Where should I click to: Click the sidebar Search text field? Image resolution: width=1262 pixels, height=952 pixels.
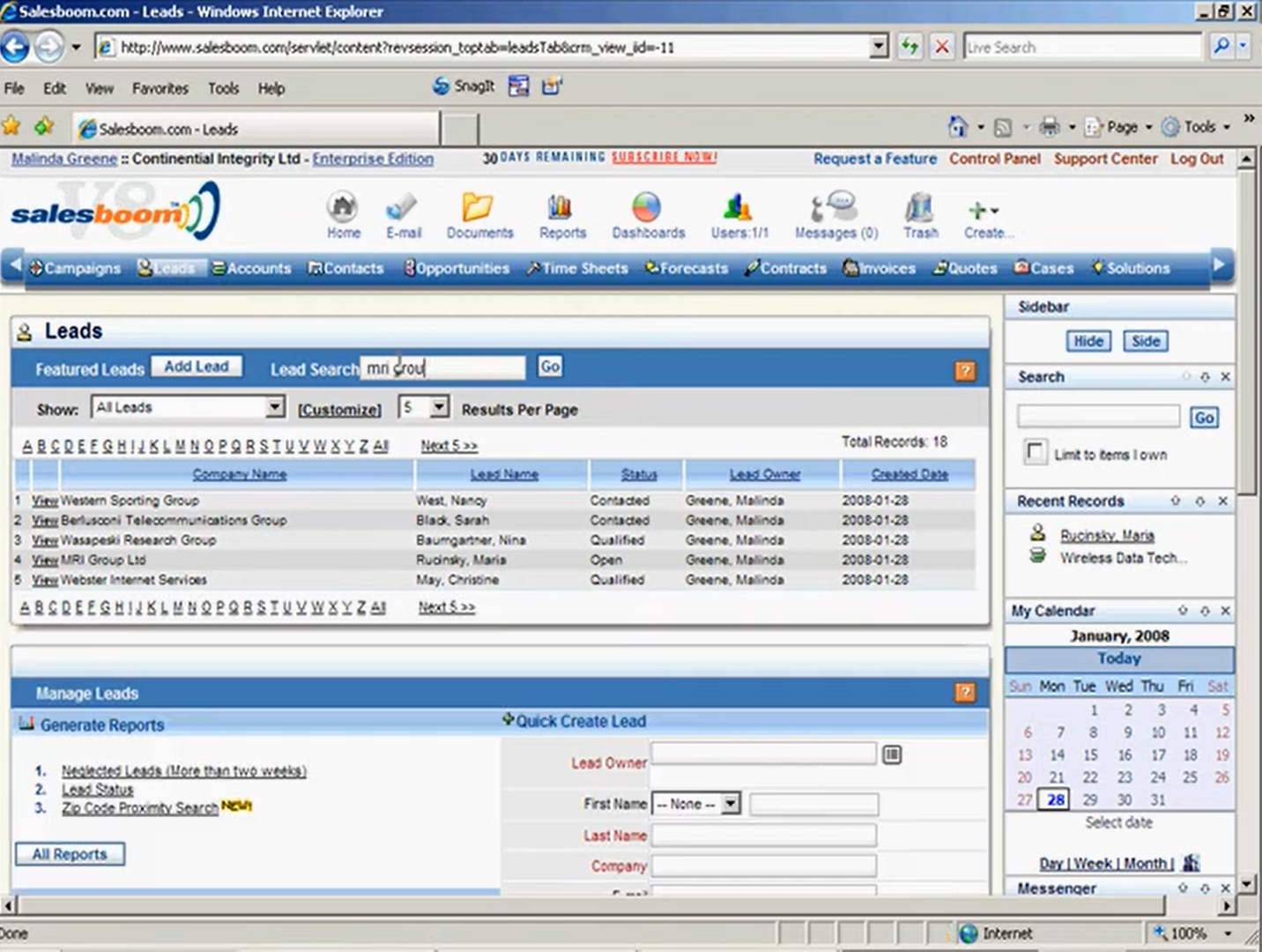pos(1098,416)
